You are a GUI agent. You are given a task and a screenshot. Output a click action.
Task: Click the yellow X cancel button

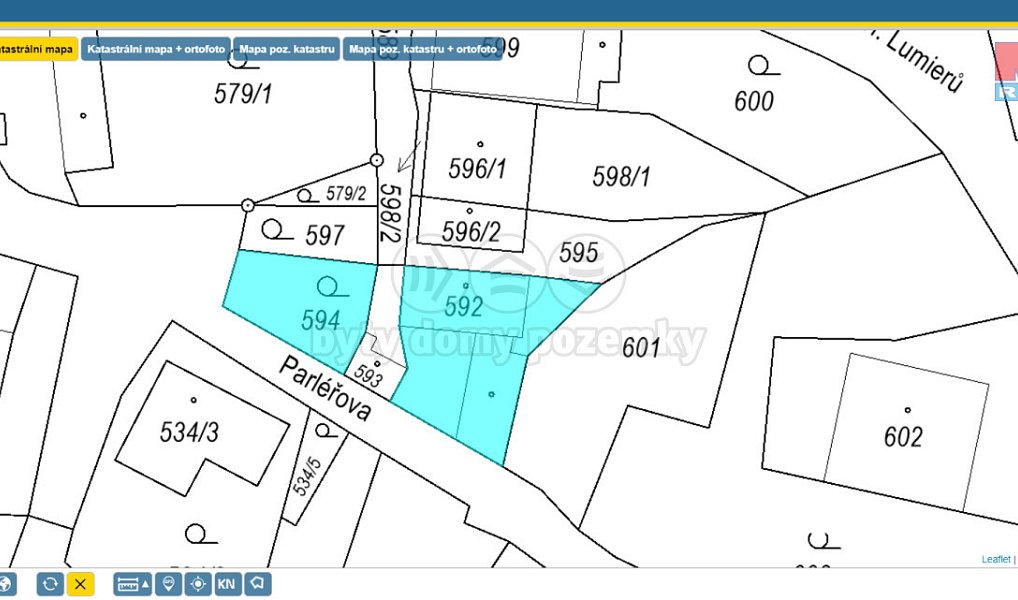[x=81, y=584]
